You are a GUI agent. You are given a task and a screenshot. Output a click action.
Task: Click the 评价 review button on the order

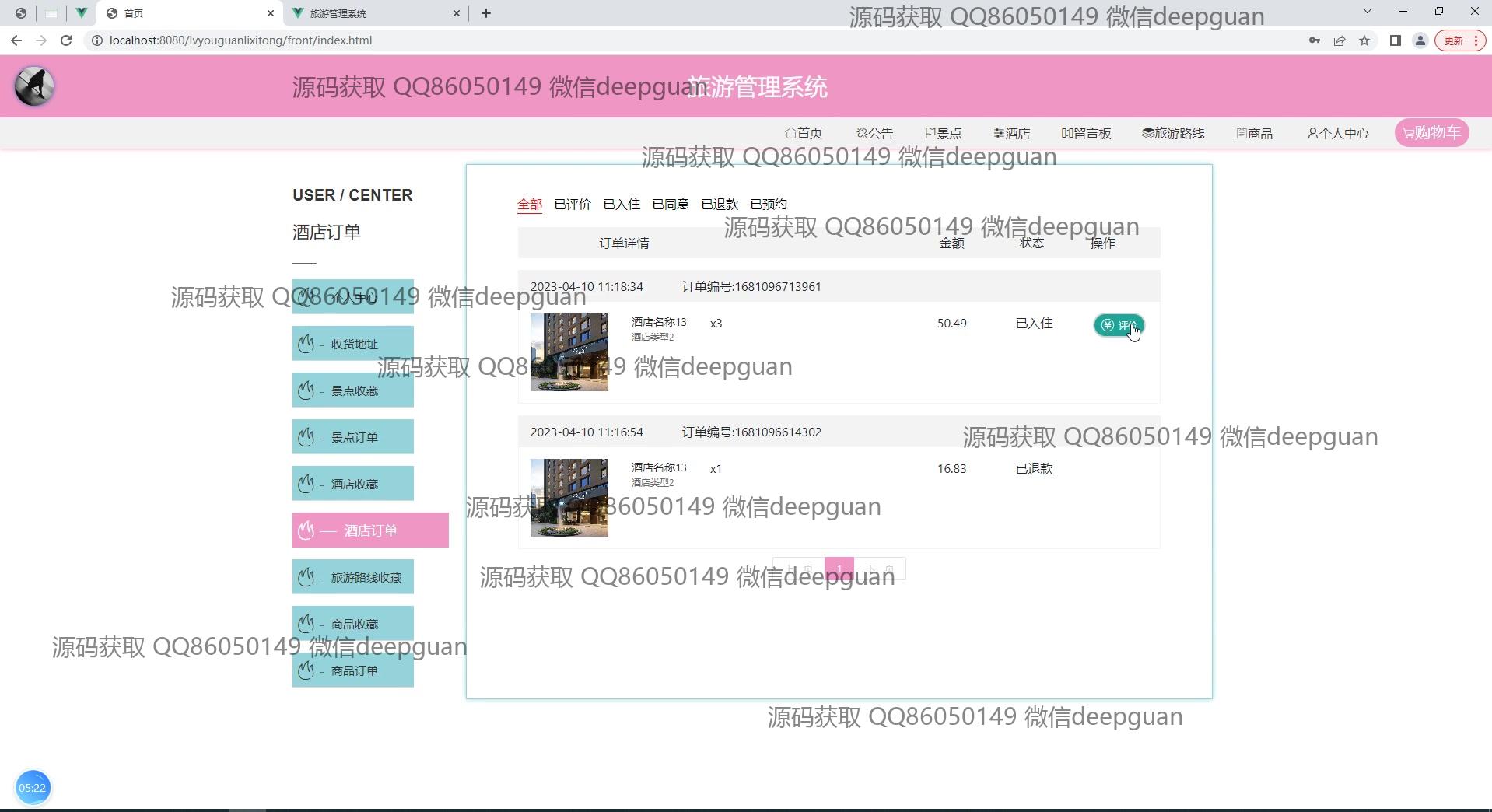(1119, 325)
